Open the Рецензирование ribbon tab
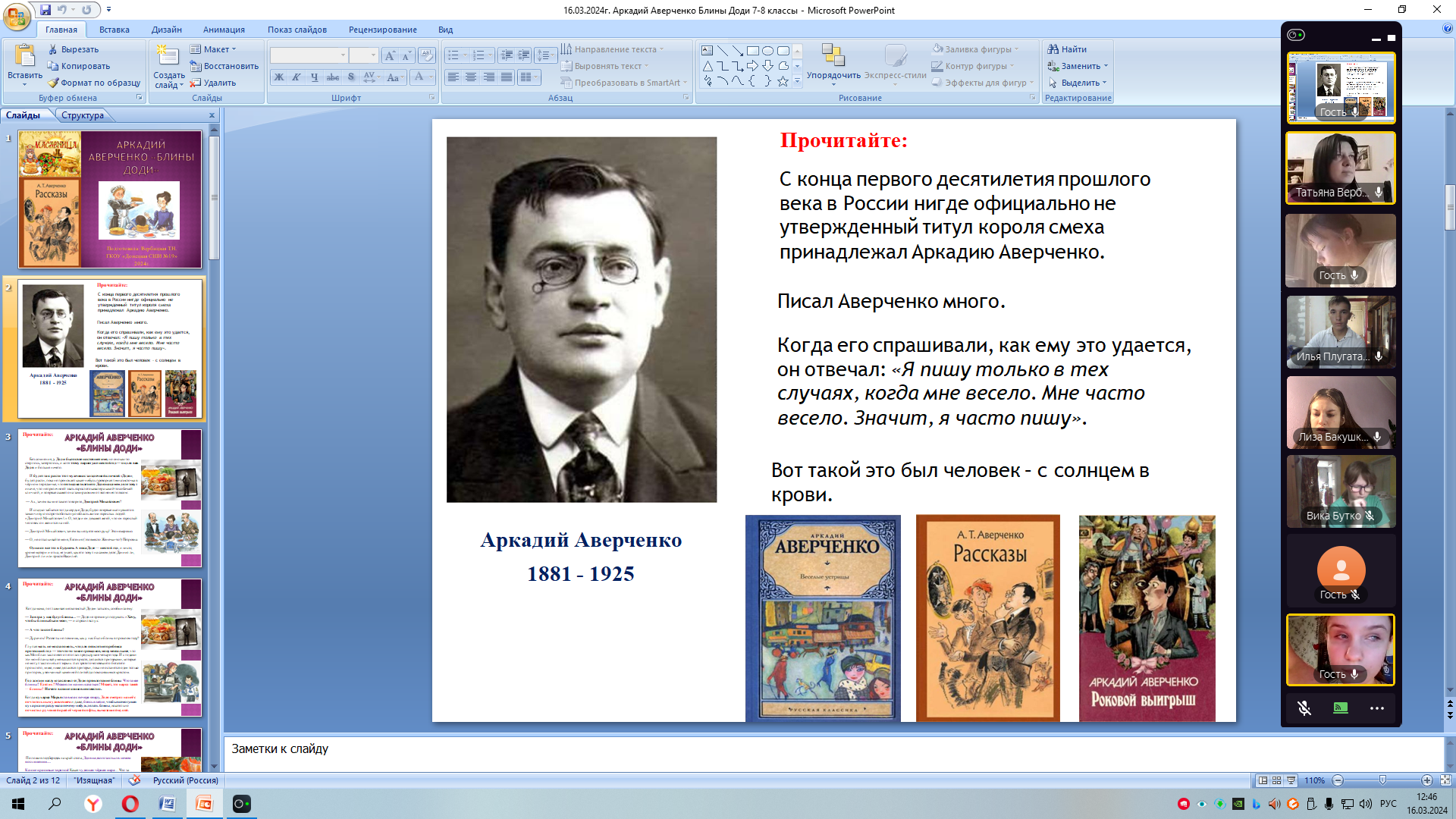The width and height of the screenshot is (1456, 819). tap(382, 30)
